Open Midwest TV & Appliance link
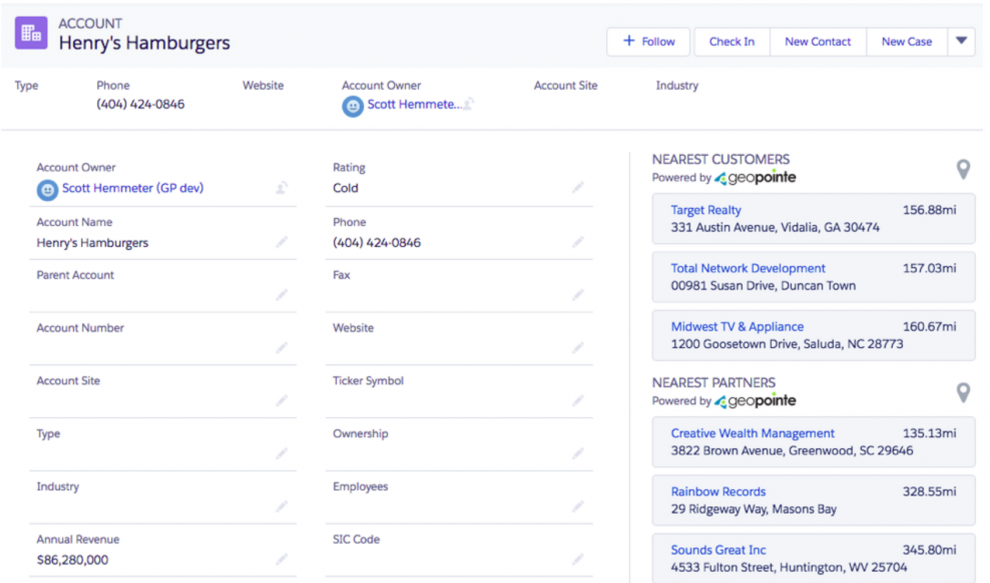The height and width of the screenshot is (583, 990). point(737,327)
